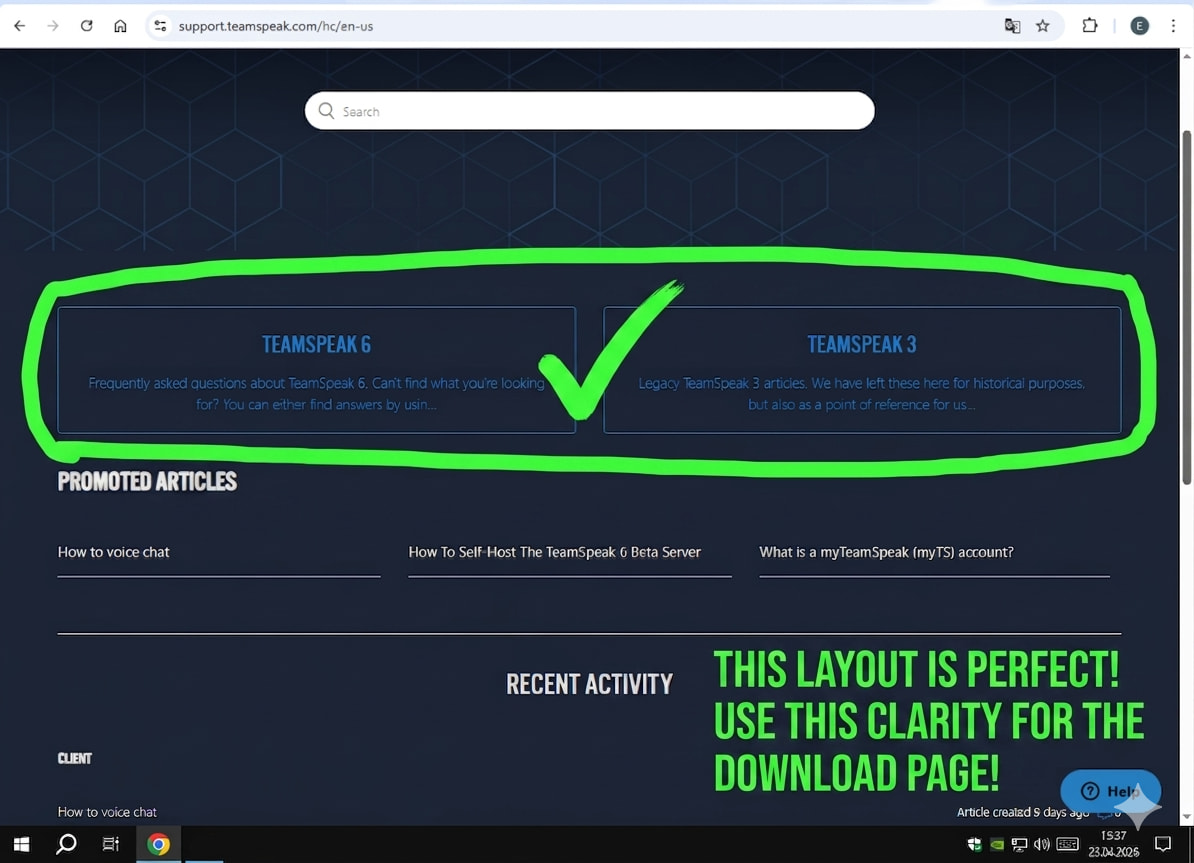
Task: Open What is a myTeamSpeak account article
Action: click(886, 552)
